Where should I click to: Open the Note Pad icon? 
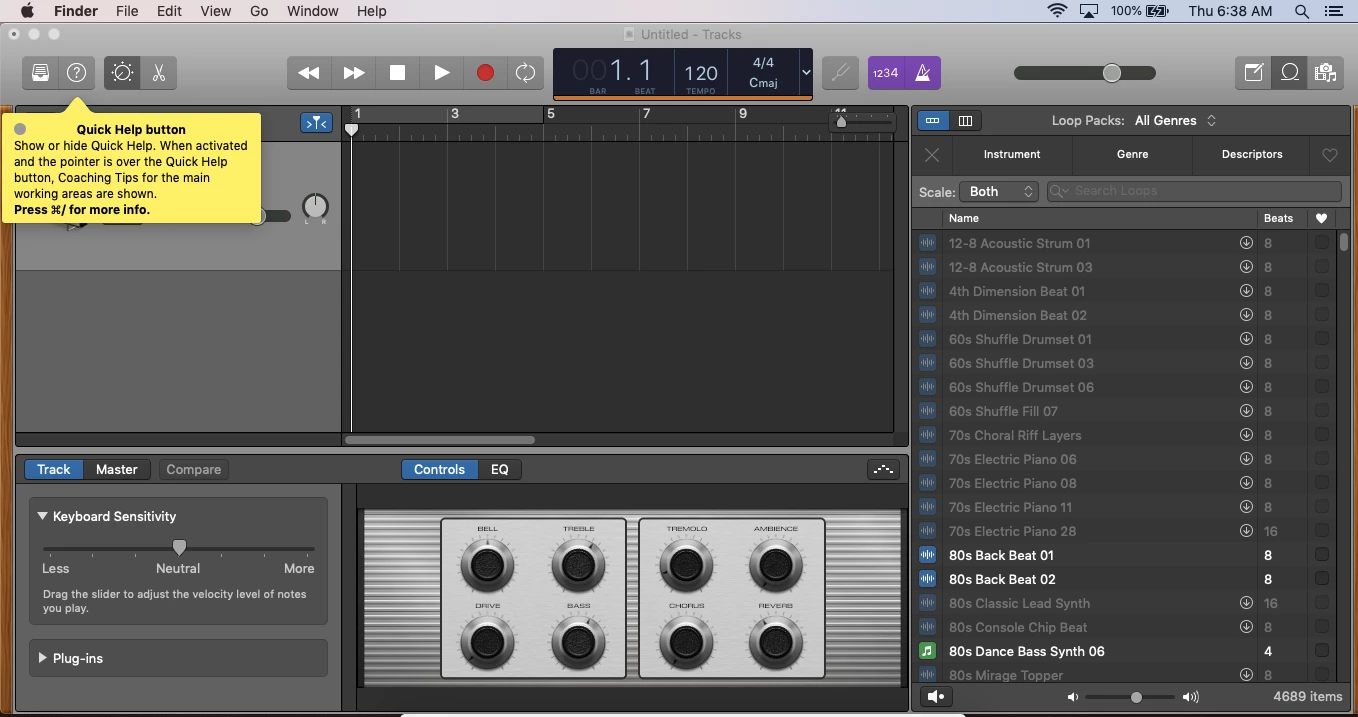pos(1253,73)
